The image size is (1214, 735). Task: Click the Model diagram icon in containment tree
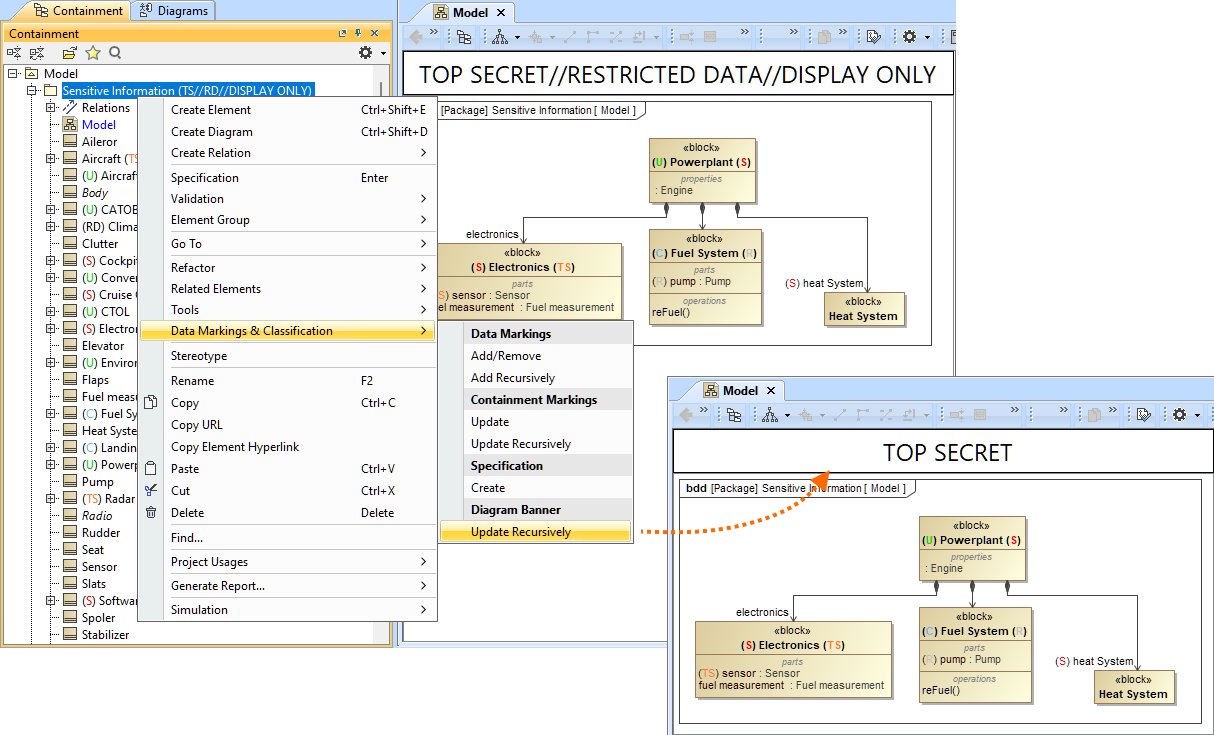coord(70,125)
